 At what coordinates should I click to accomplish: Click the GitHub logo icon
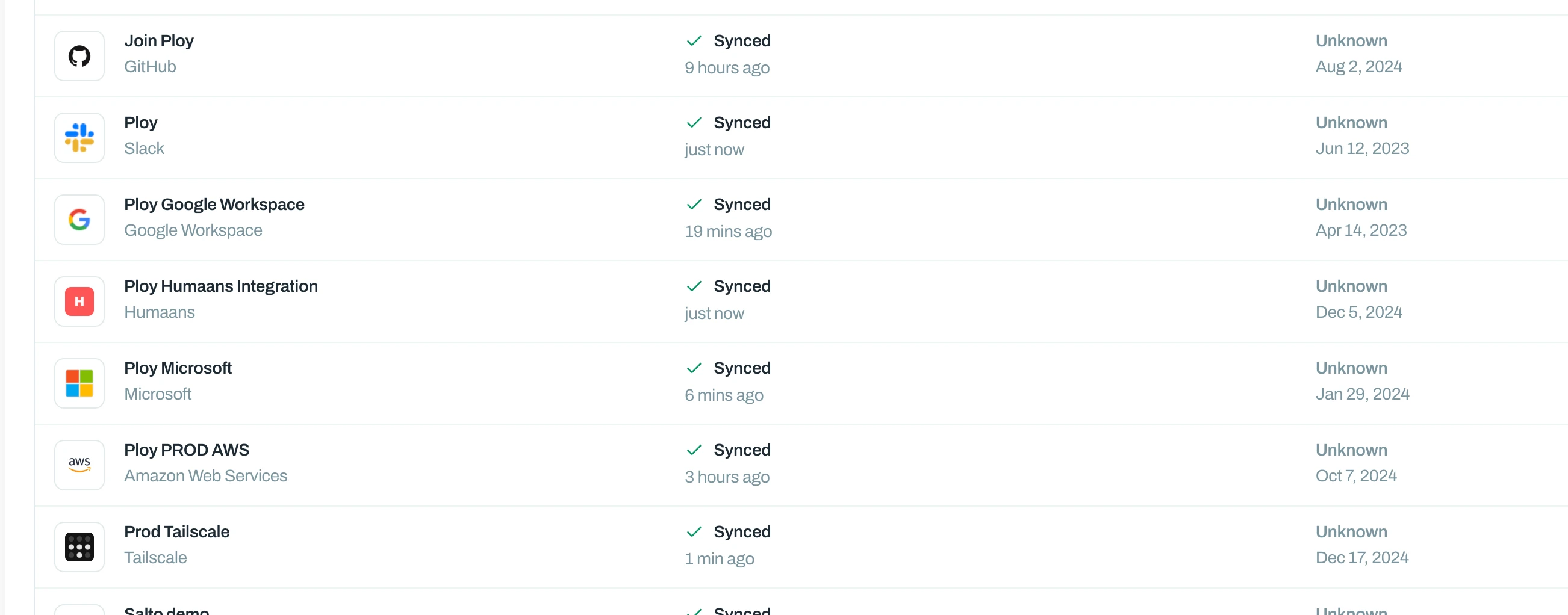pos(79,56)
